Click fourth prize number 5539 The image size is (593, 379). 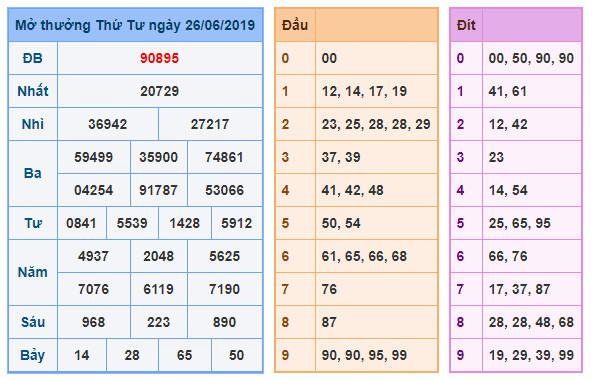coord(132,223)
